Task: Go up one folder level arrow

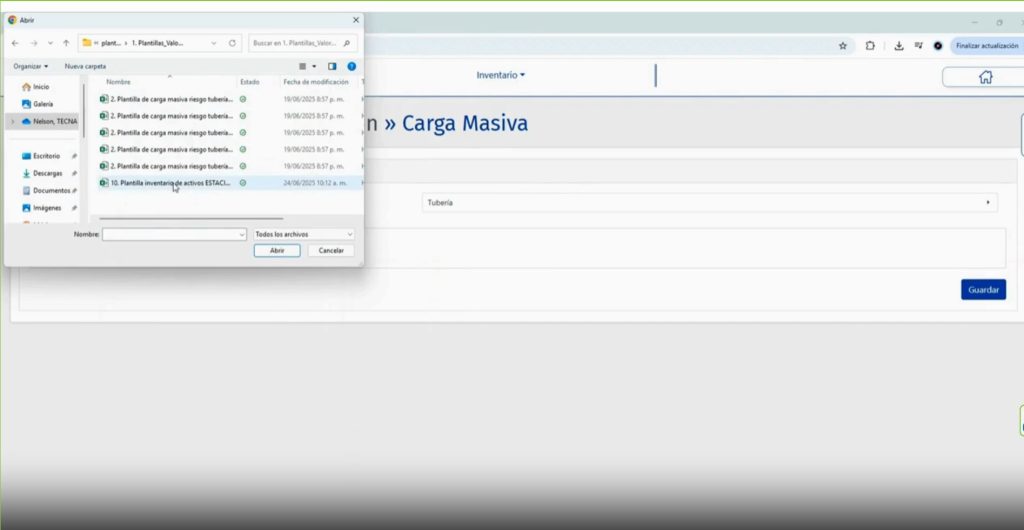Action: click(66, 43)
